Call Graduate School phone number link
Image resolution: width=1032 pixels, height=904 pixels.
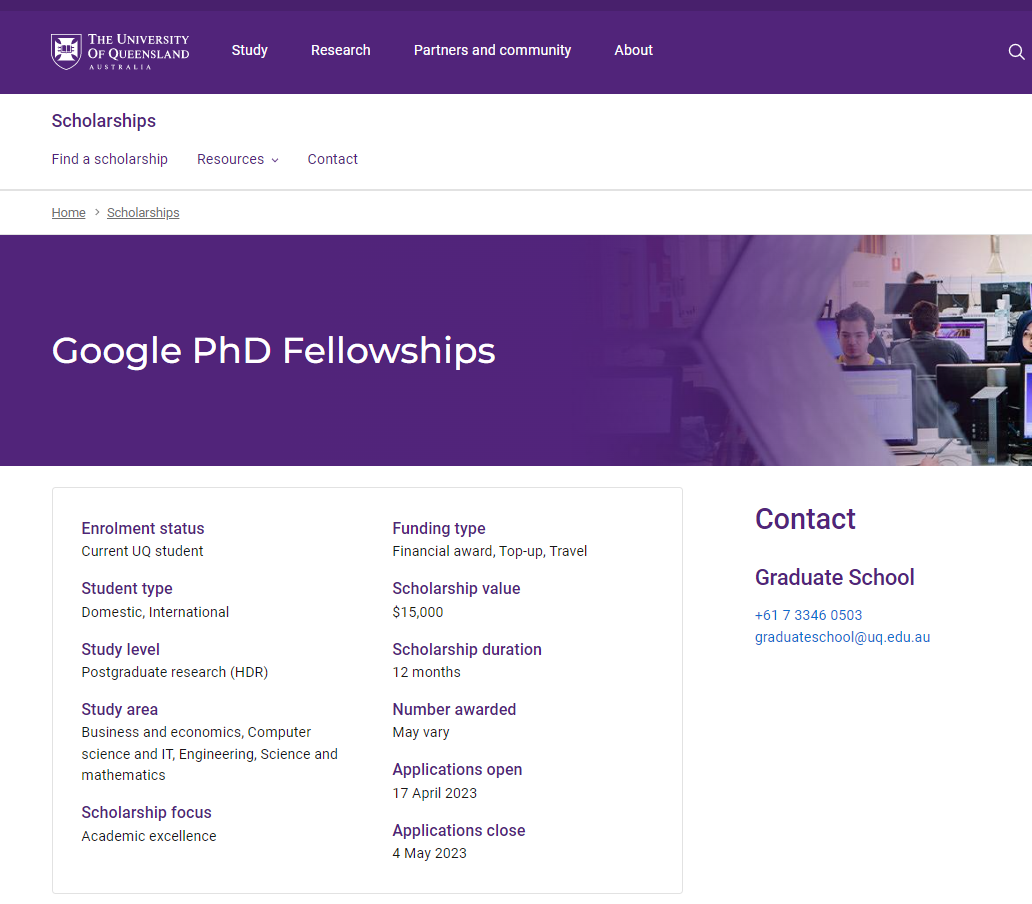pyautogui.click(x=808, y=615)
